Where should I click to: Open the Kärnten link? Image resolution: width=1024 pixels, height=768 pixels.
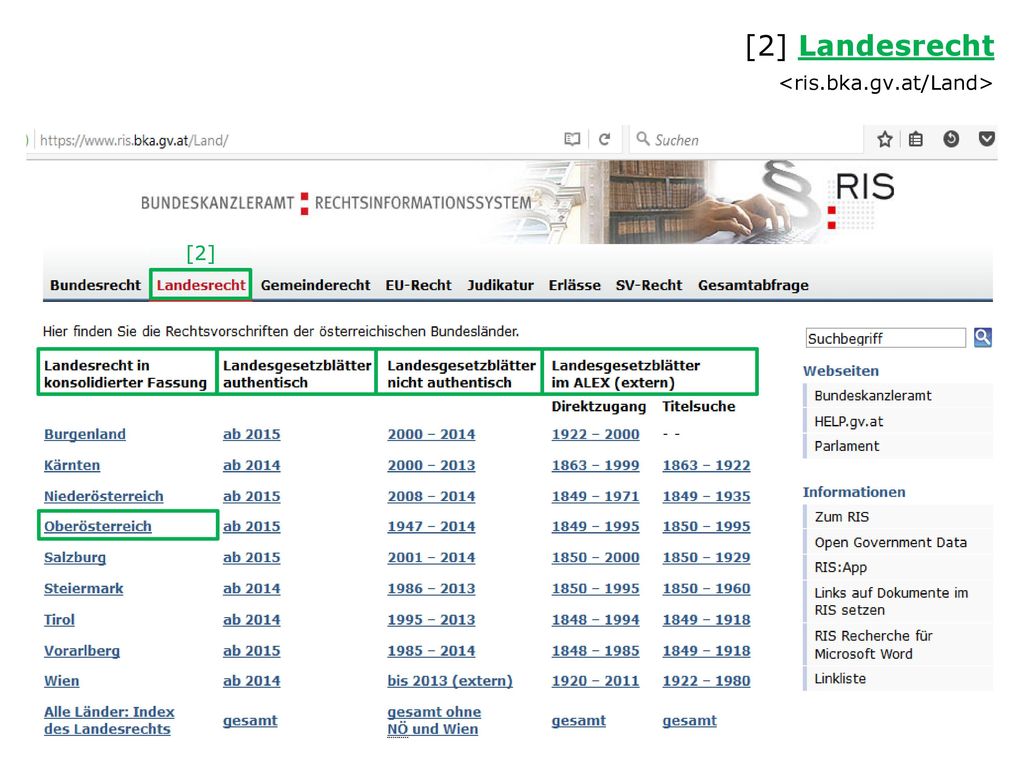(x=72, y=466)
